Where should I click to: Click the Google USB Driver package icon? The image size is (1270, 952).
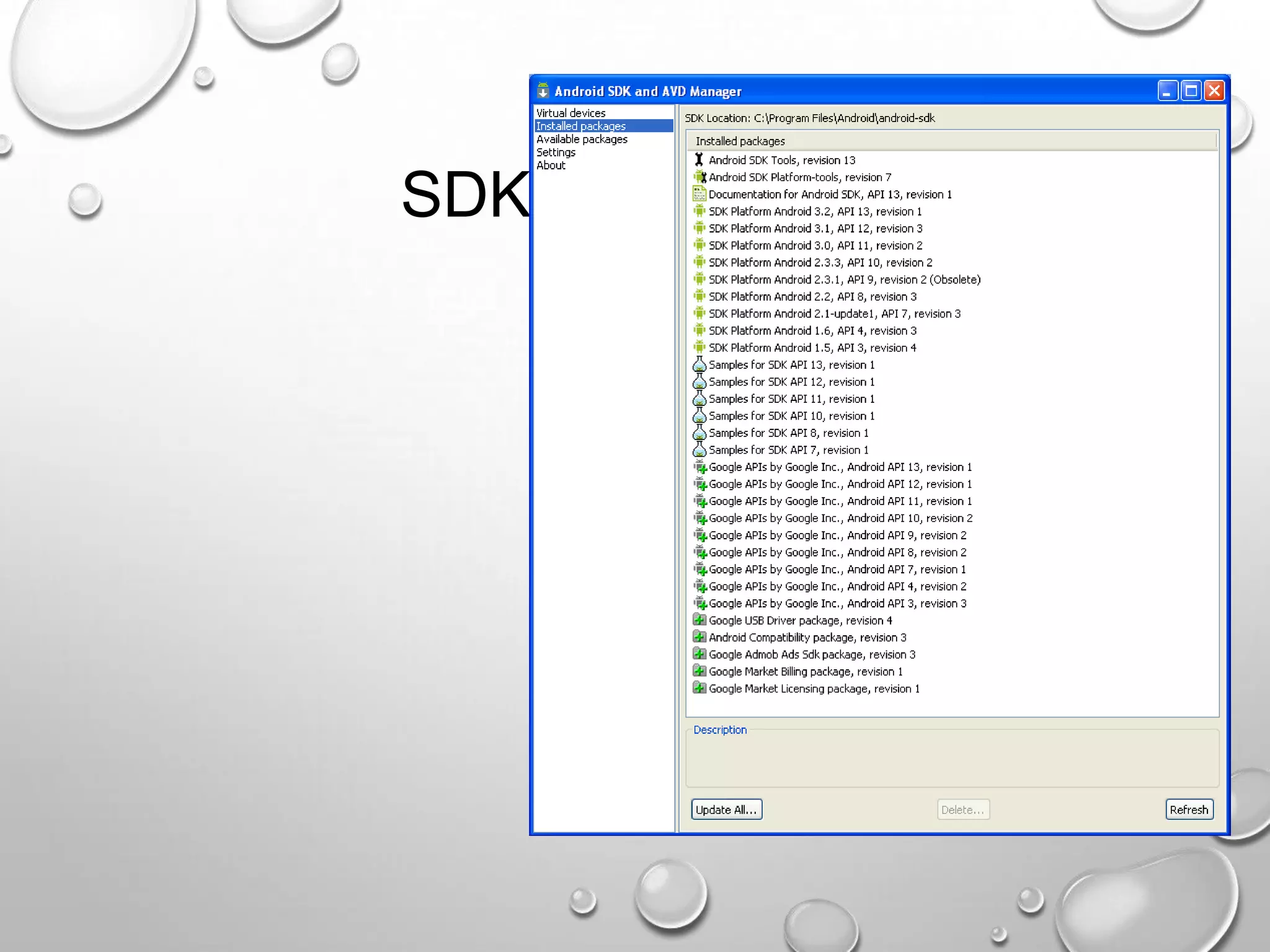[699, 620]
